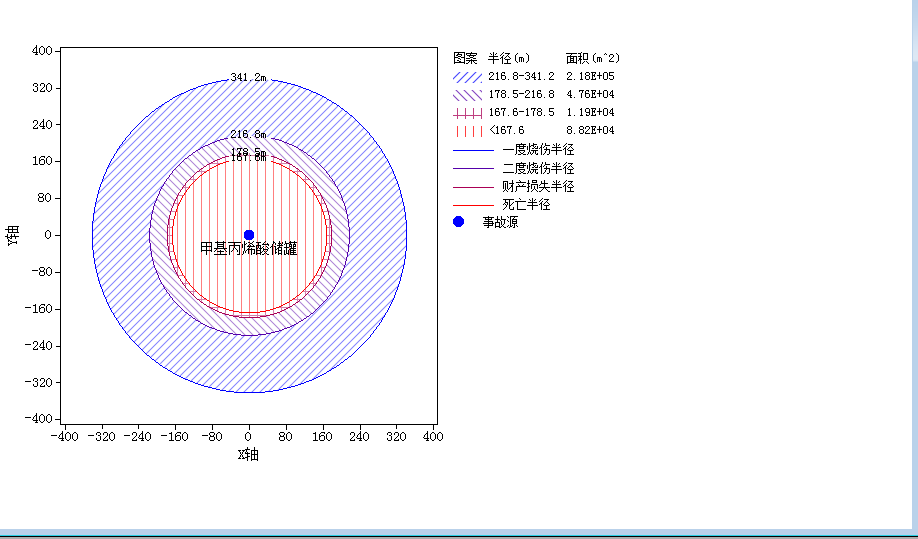This screenshot has width=918, height=539.
Task: Click the blue line sample beside 一度烧伤半径
Action: tap(473, 150)
